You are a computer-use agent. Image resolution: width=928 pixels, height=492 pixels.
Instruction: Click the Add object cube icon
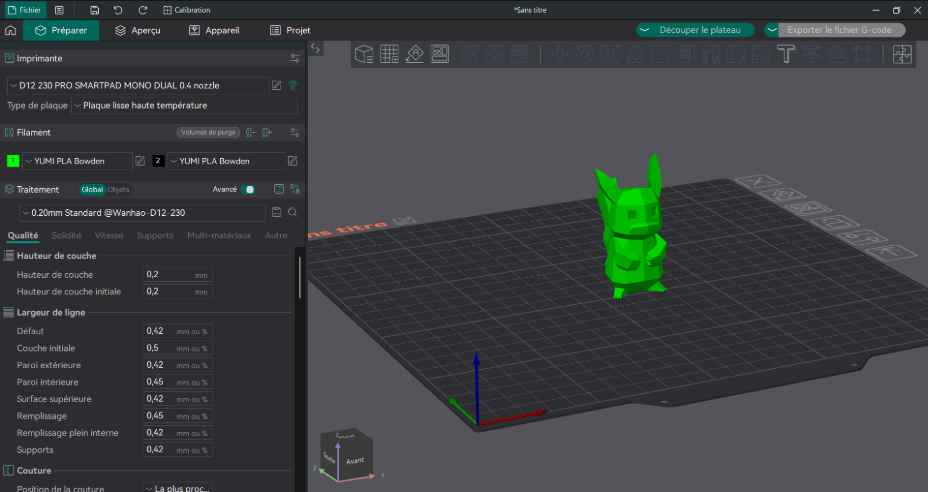point(363,54)
